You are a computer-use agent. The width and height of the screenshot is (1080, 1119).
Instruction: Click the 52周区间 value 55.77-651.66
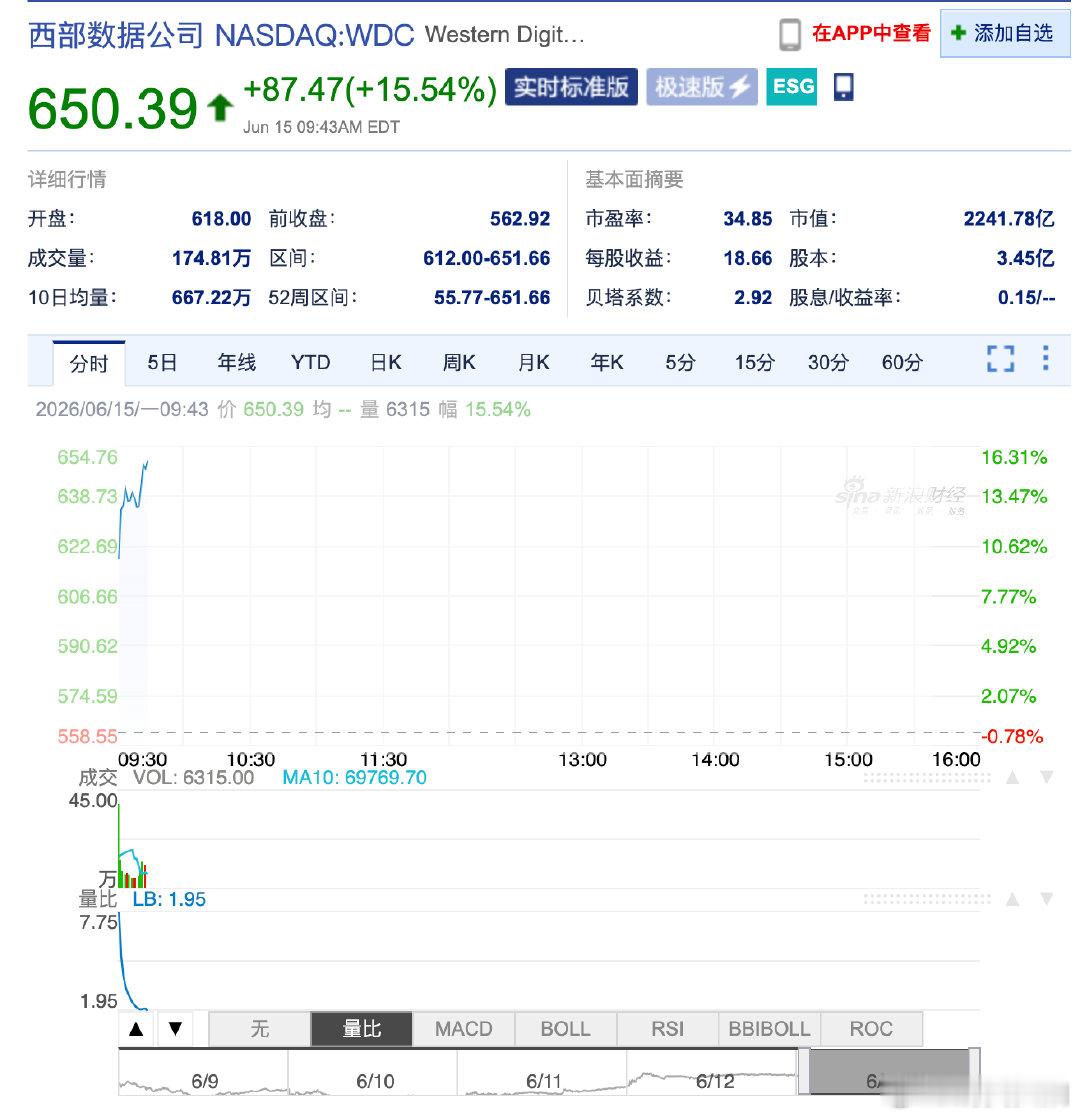coord(493,298)
